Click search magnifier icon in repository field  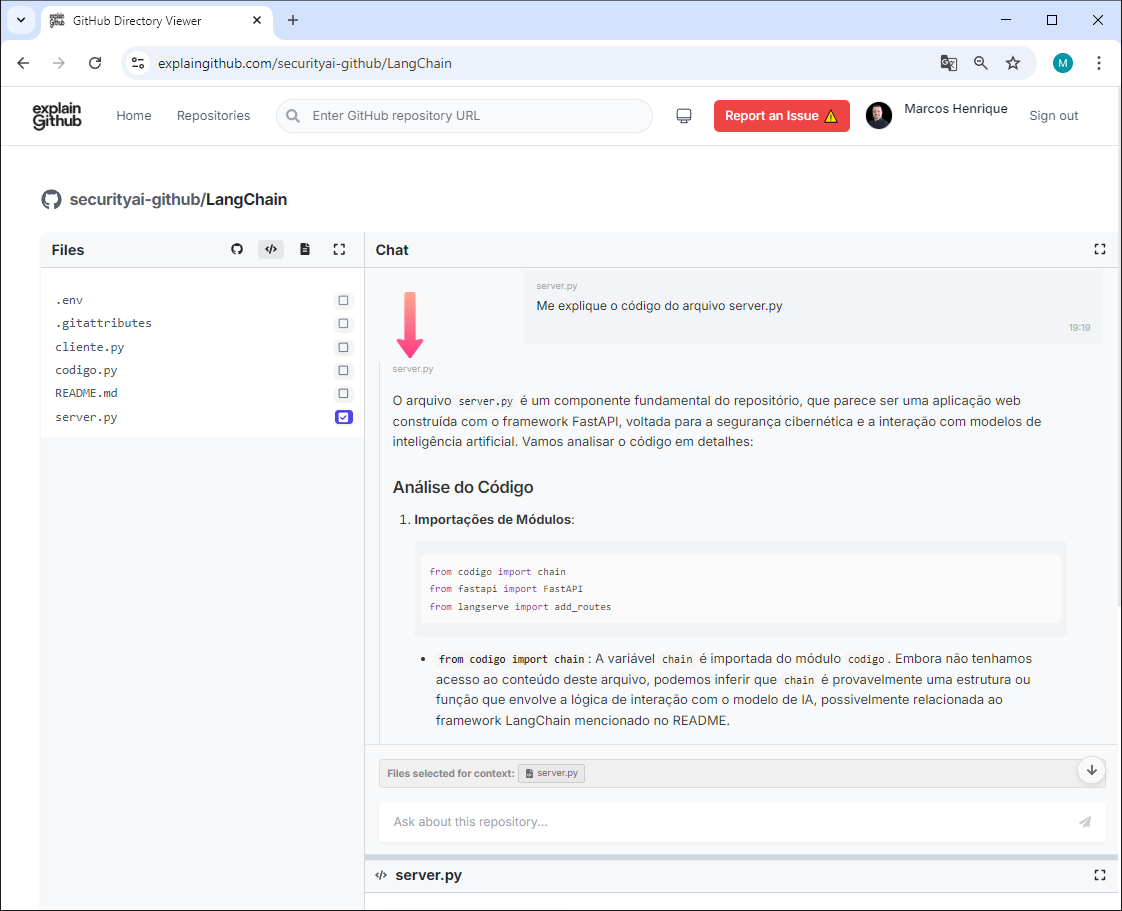tap(293, 116)
